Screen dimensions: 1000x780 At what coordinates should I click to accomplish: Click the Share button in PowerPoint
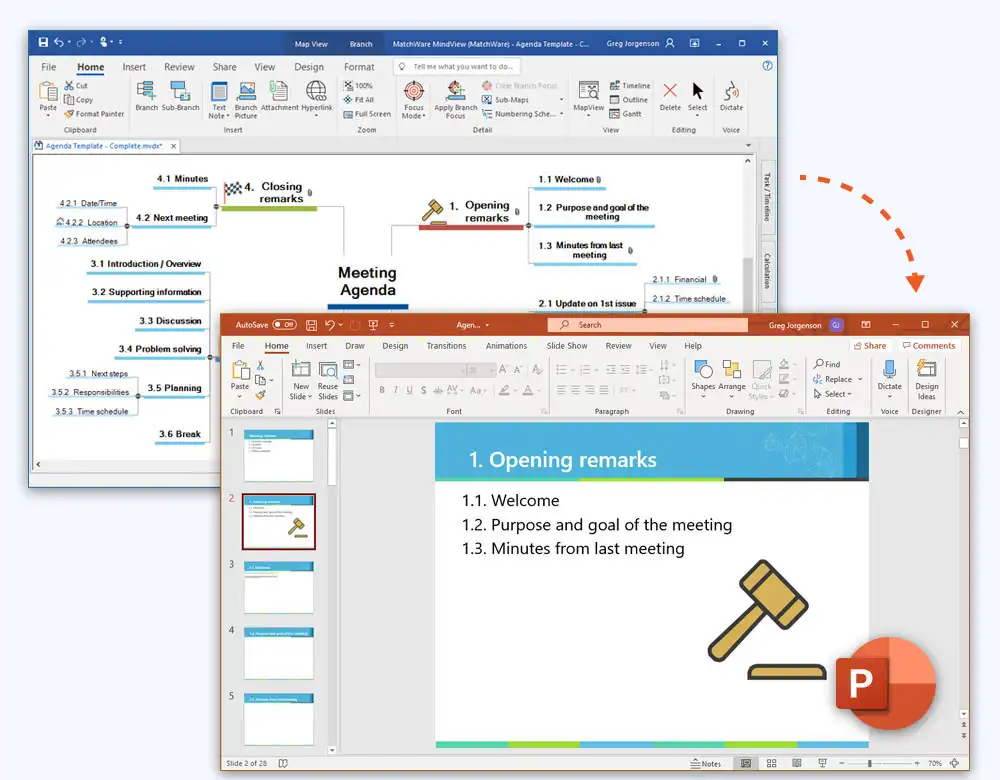point(869,345)
